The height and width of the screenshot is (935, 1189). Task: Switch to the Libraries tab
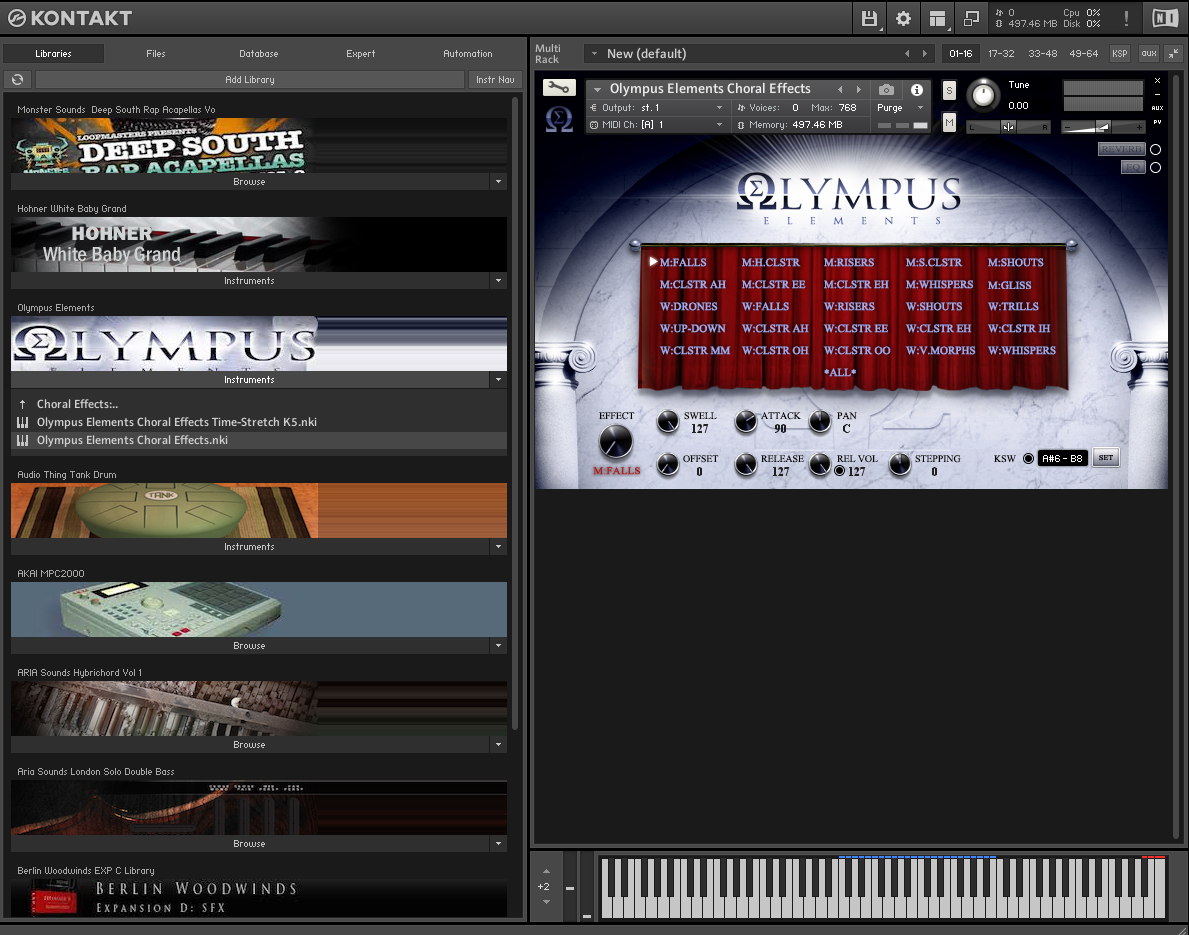[53, 54]
